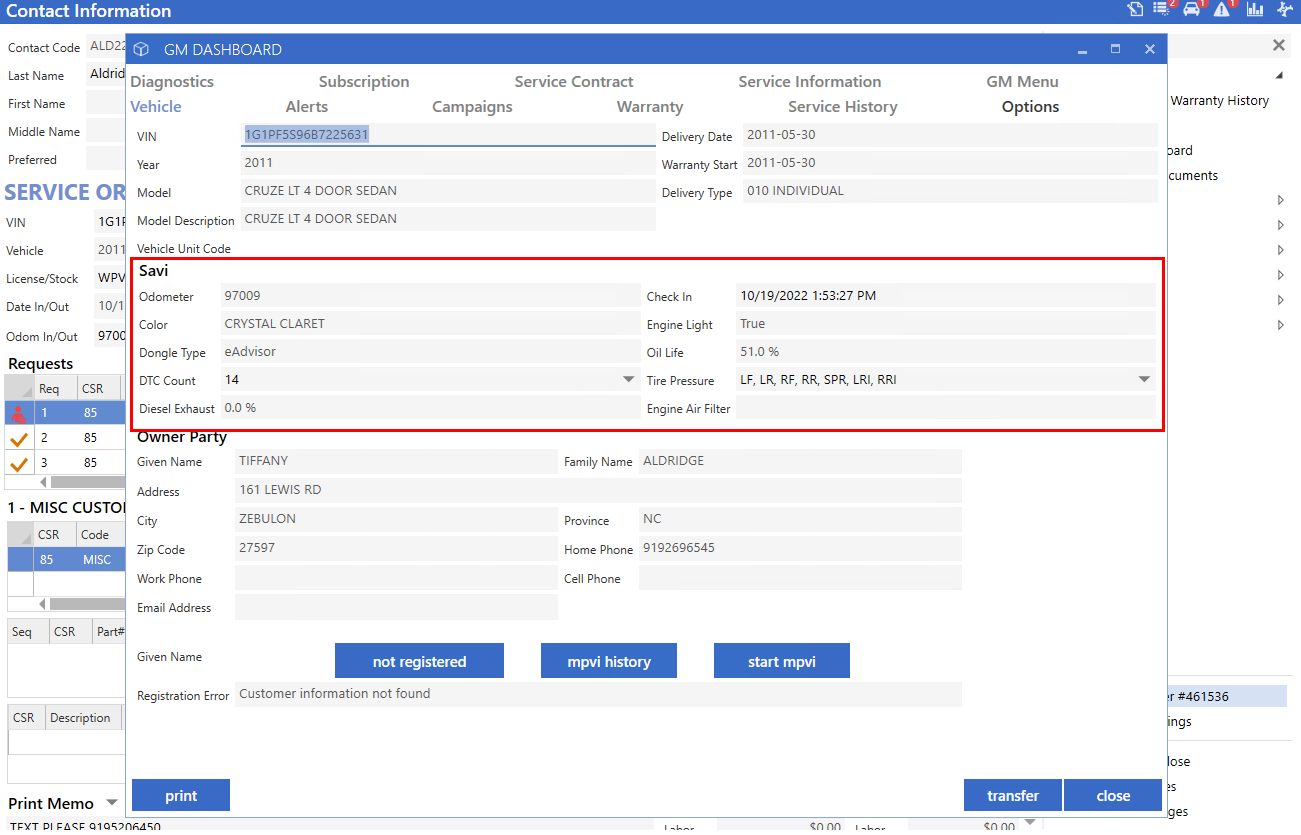This screenshot has height=835, width=1301.
Task: Click the Engine Light field
Action: pyautogui.click(x=945, y=324)
